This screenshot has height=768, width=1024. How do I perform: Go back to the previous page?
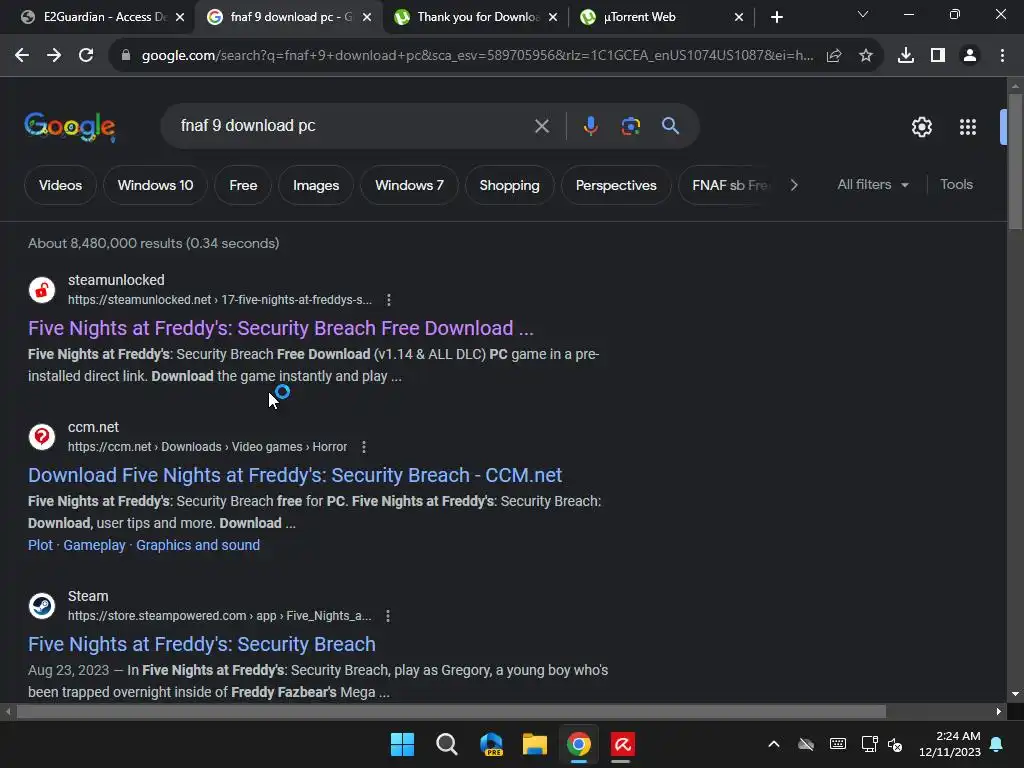tap(22, 56)
